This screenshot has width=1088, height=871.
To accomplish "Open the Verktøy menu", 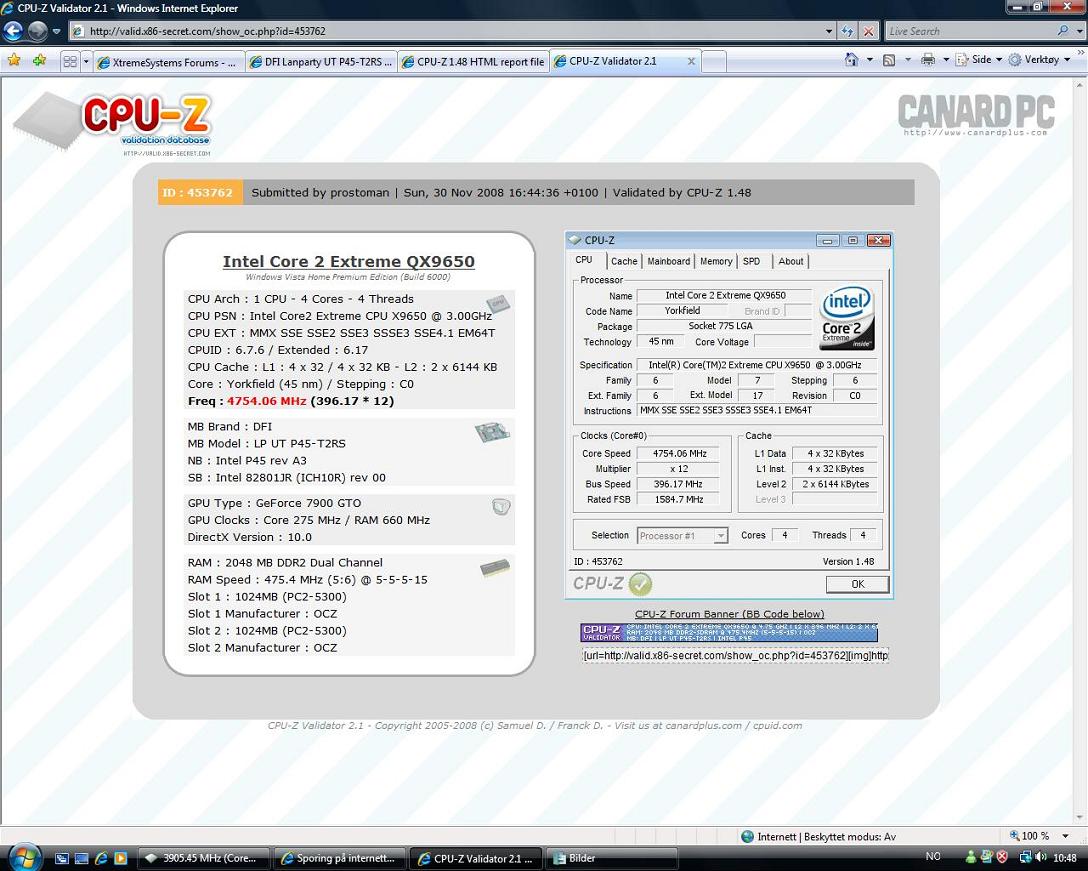I will (x=1039, y=60).
